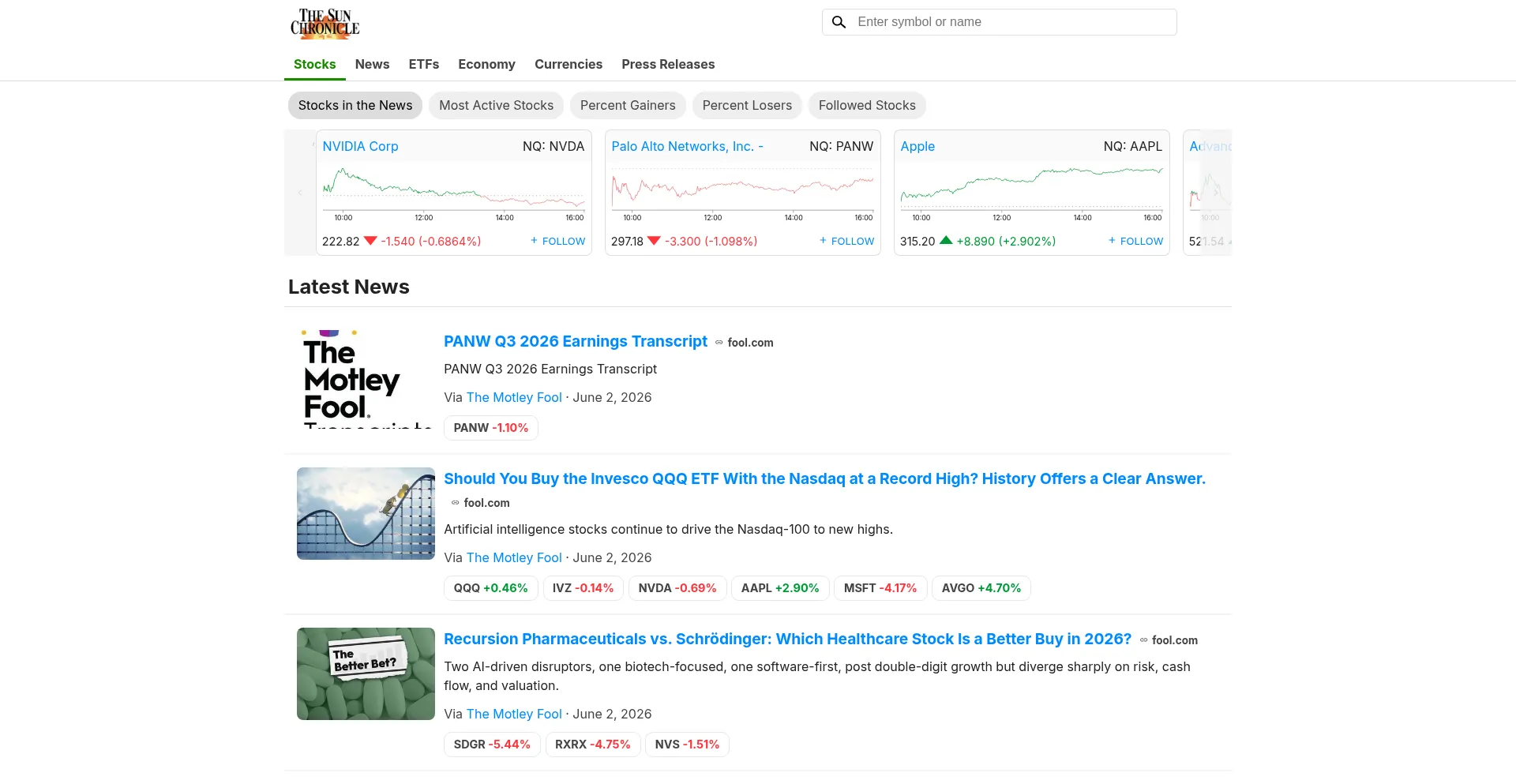Image resolution: width=1516 pixels, height=784 pixels.
Task: View the PANW intraday chart
Action: point(742,193)
